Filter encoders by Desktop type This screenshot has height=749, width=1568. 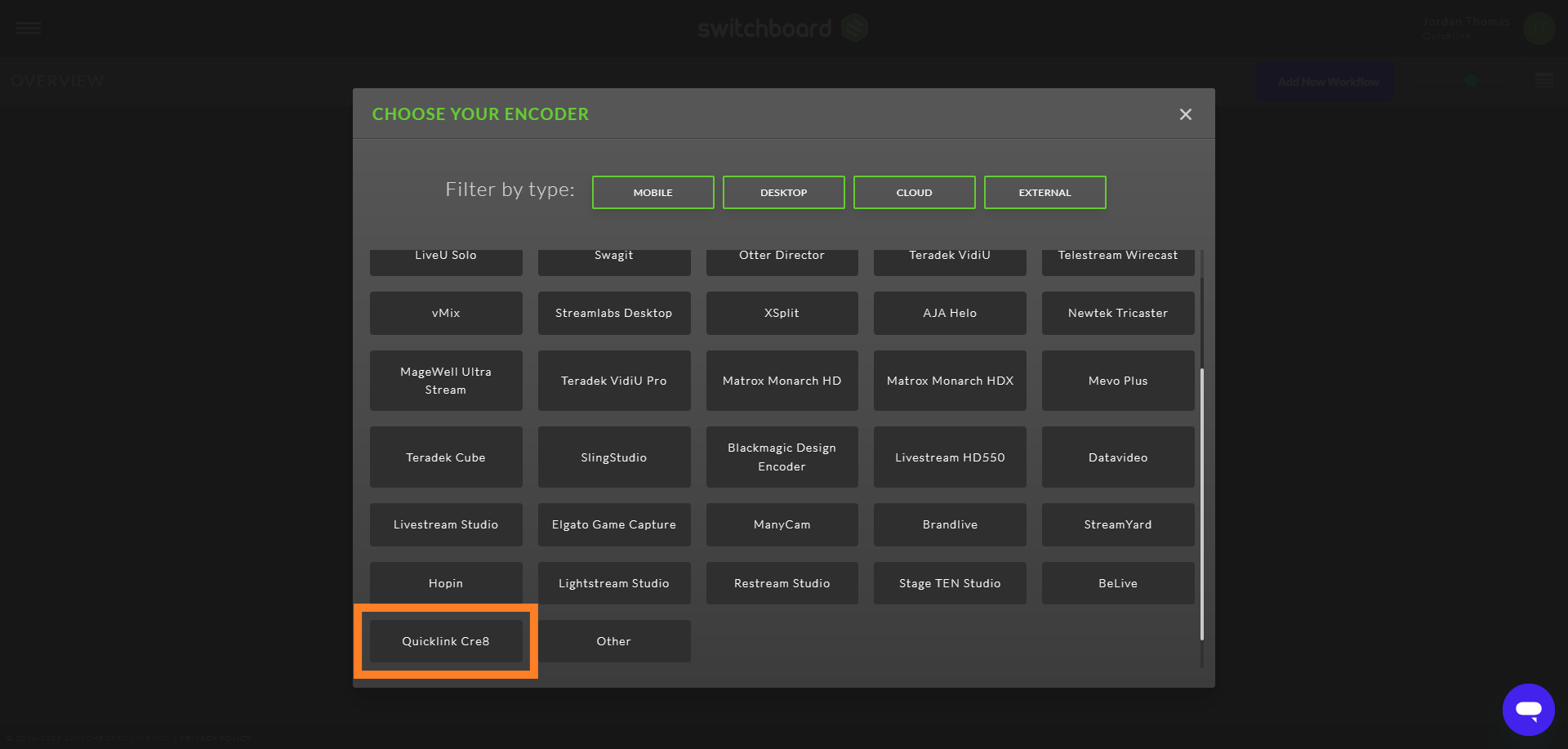[x=784, y=193]
